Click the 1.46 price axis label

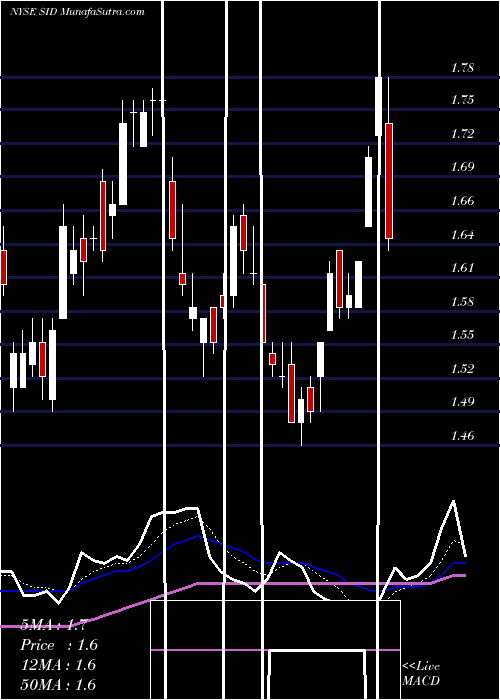462,435
